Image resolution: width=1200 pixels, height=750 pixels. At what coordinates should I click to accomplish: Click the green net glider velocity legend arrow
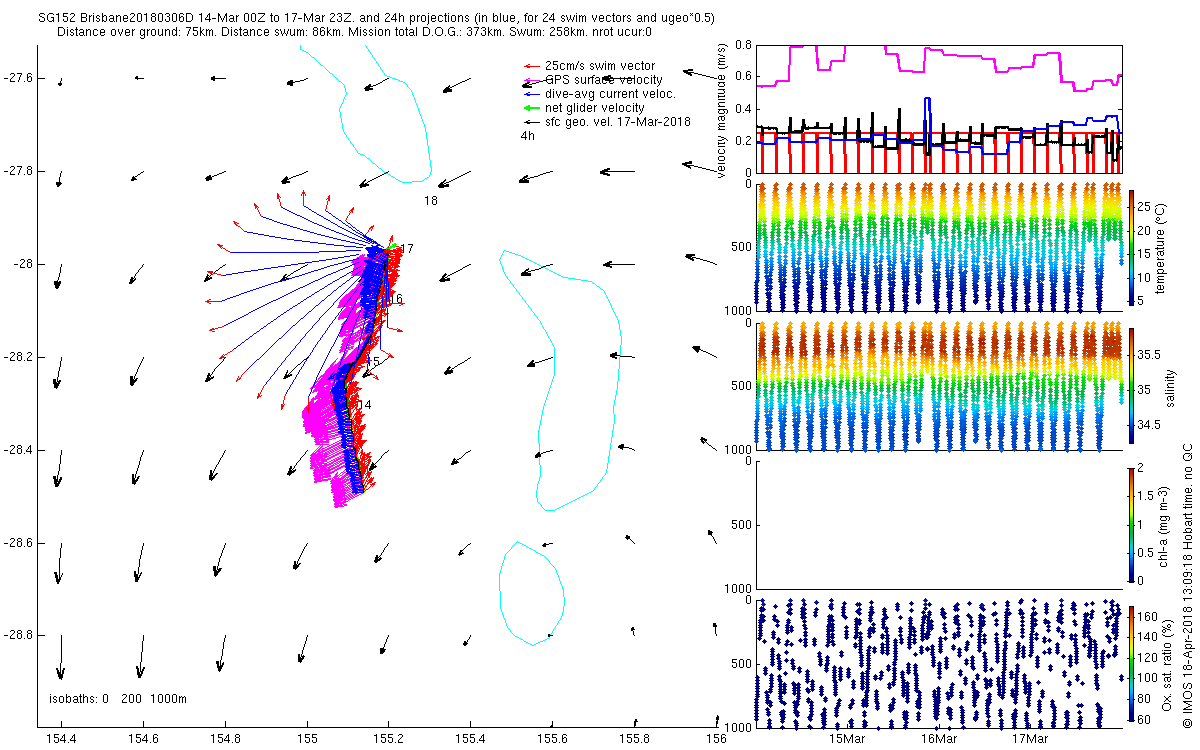click(x=533, y=108)
